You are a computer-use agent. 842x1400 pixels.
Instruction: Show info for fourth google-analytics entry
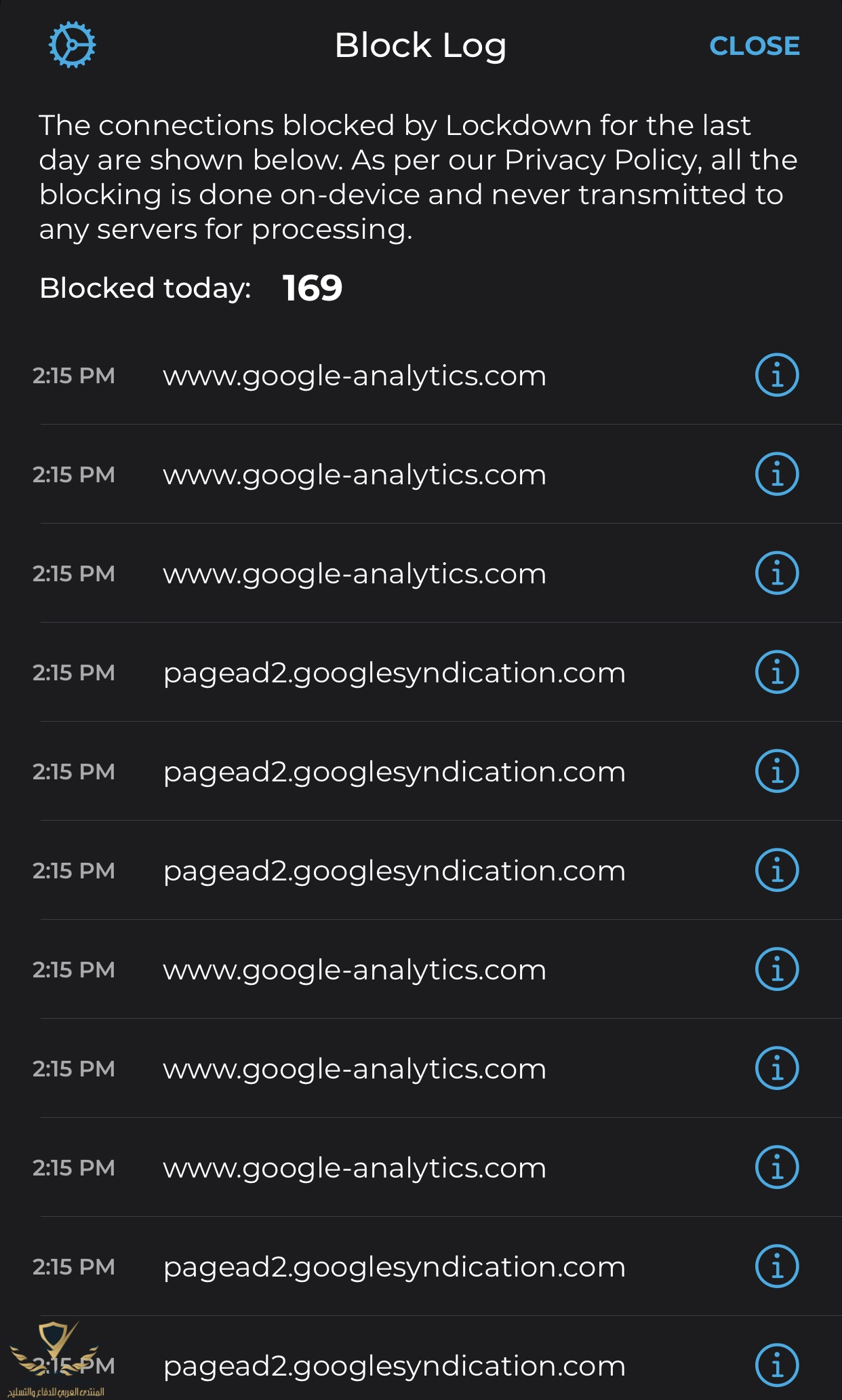(x=777, y=969)
